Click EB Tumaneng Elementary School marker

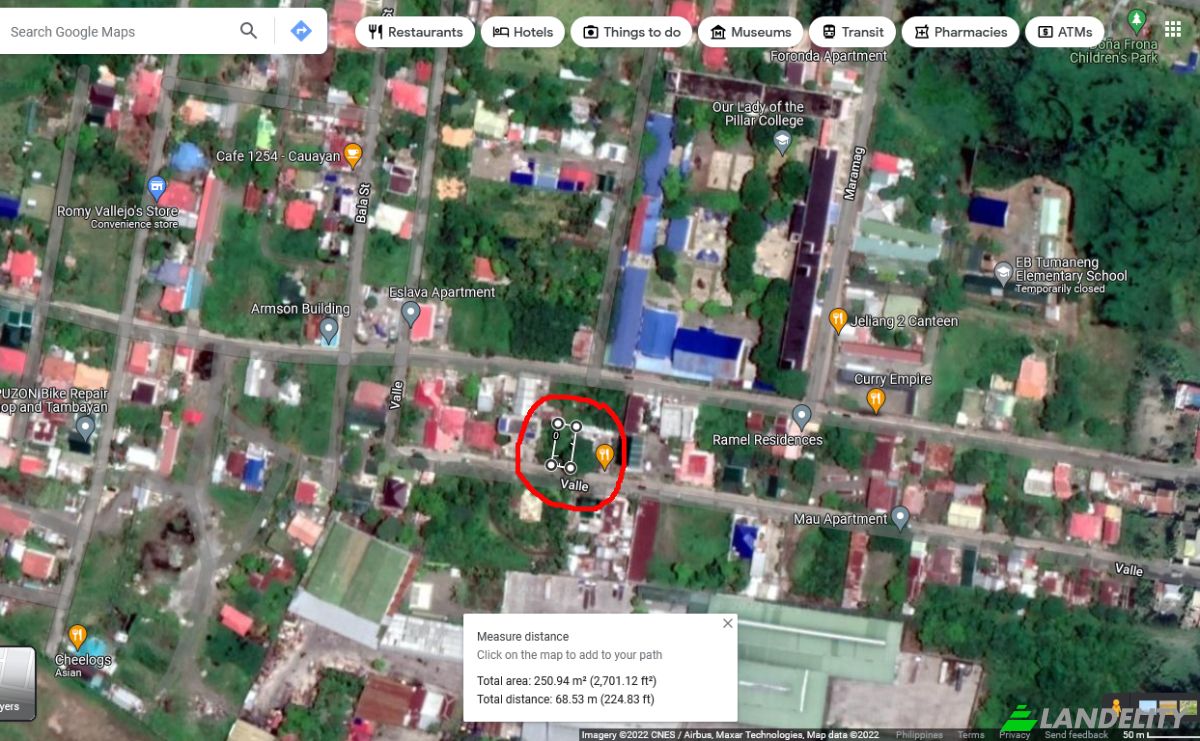pyautogui.click(x=1003, y=271)
